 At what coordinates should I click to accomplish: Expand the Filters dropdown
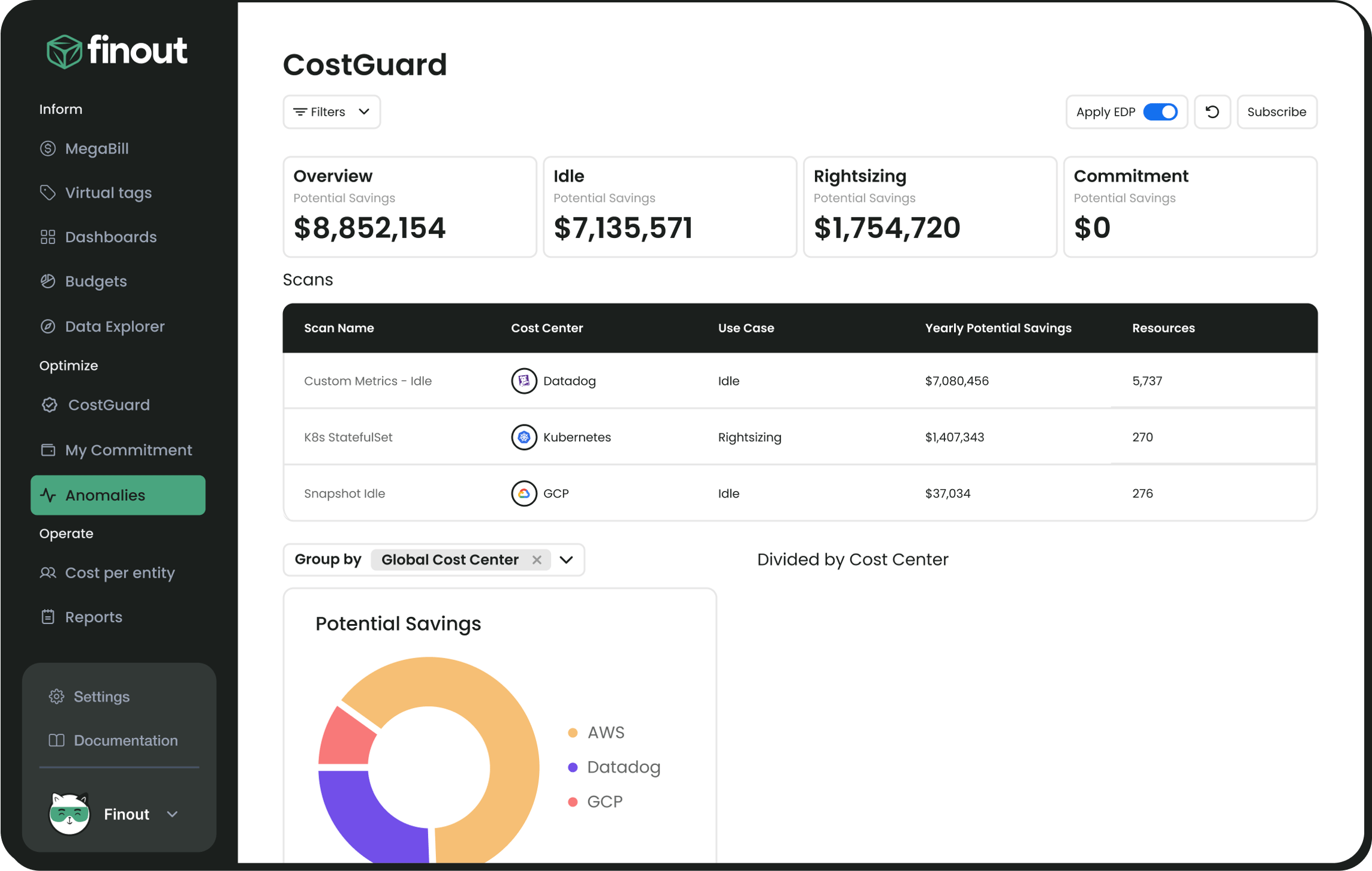[331, 111]
